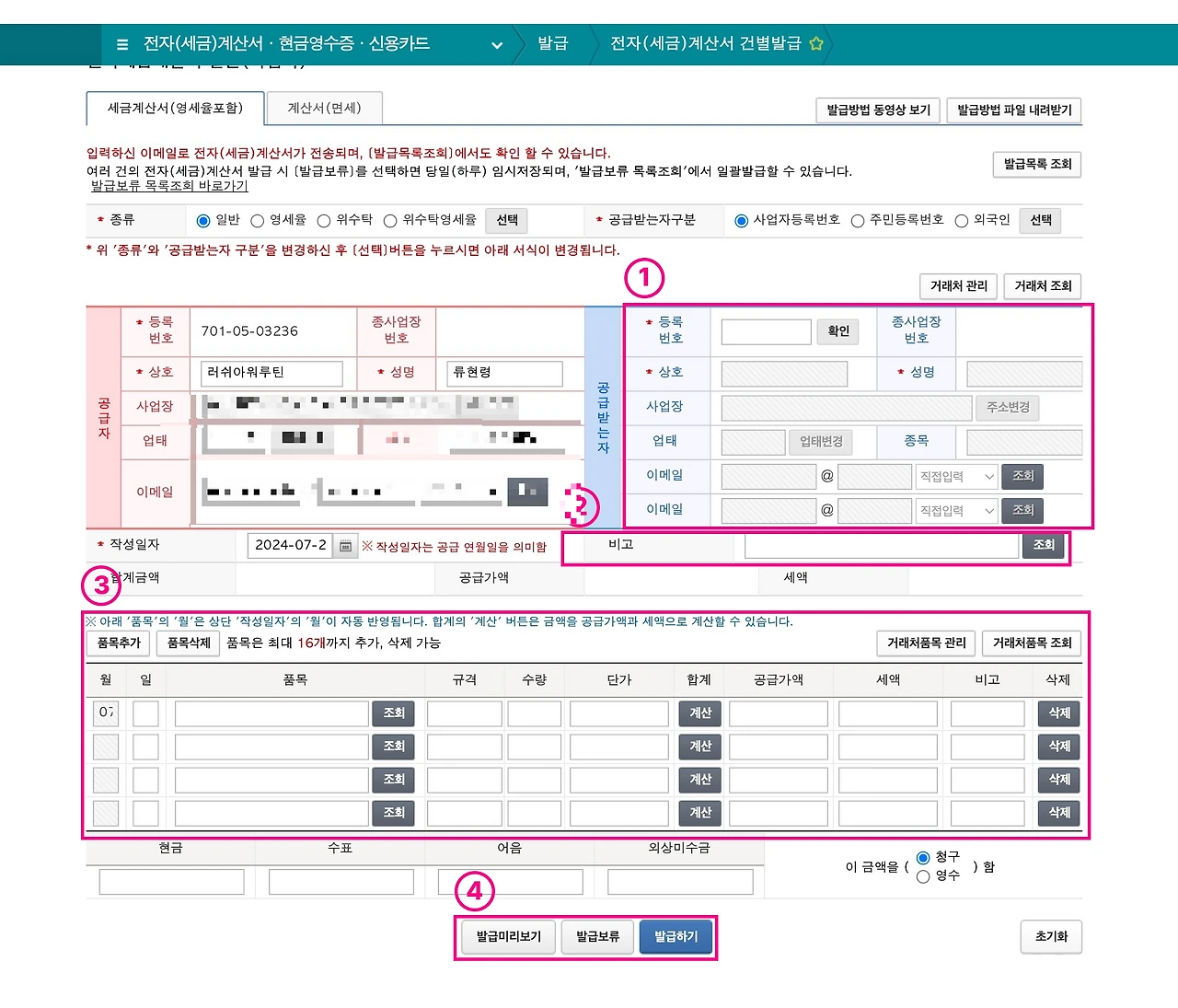The image size is (1178, 1008).
Task: Click inside the 비고 input field
Action: pyautogui.click(x=879, y=545)
